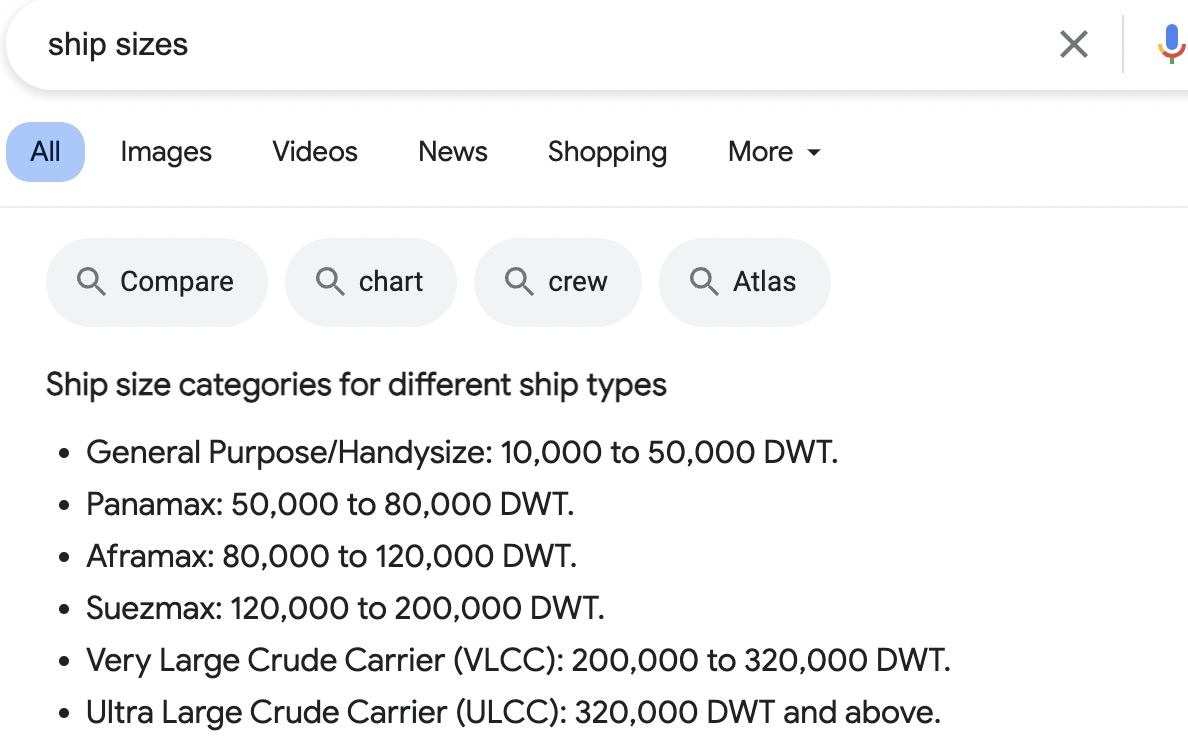Switch to the Images tab
This screenshot has width=1188, height=743.
point(166,152)
